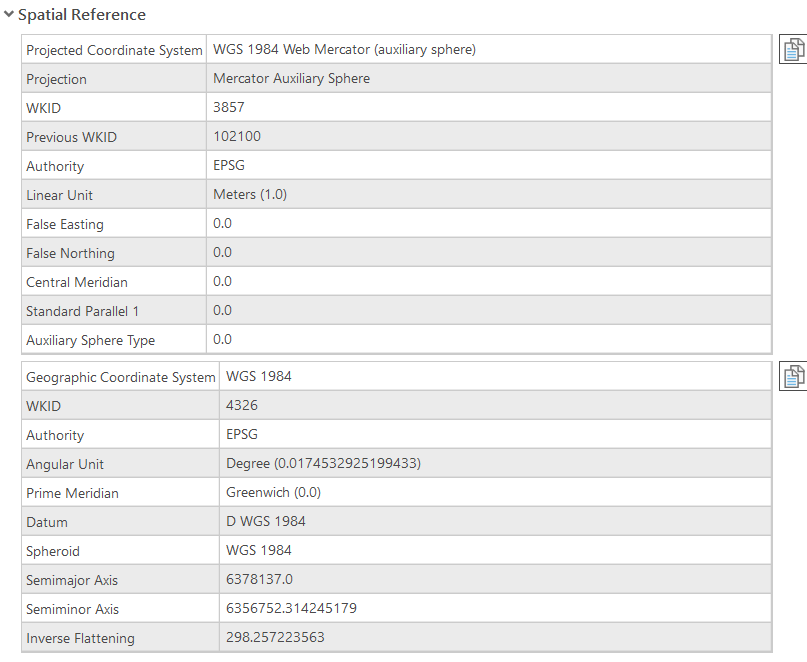Click the False Easting value cell

coord(488,223)
